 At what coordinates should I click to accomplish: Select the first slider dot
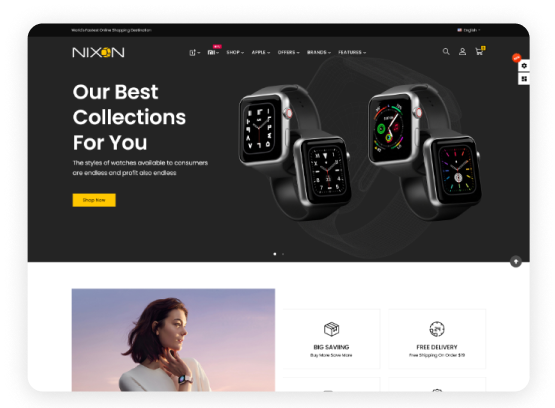click(x=275, y=254)
